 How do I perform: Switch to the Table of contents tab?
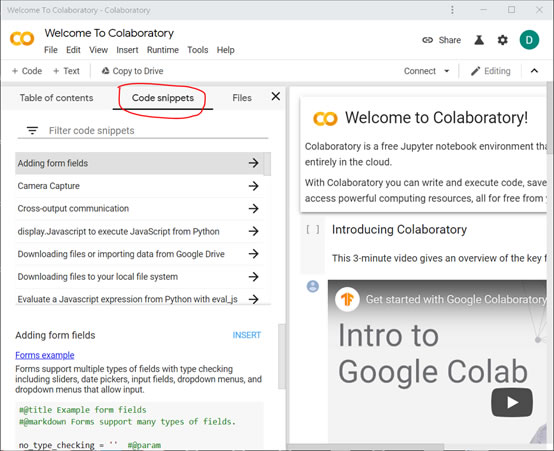(x=57, y=98)
